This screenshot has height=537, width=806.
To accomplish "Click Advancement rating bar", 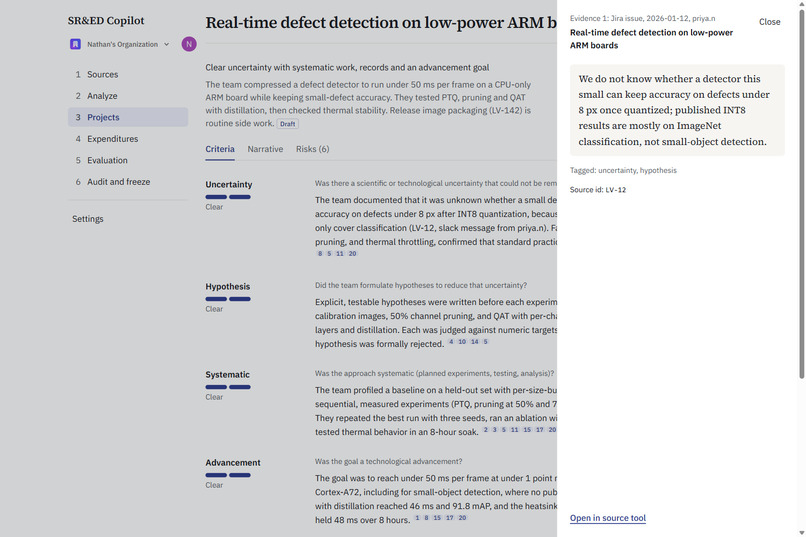I will point(228,475).
